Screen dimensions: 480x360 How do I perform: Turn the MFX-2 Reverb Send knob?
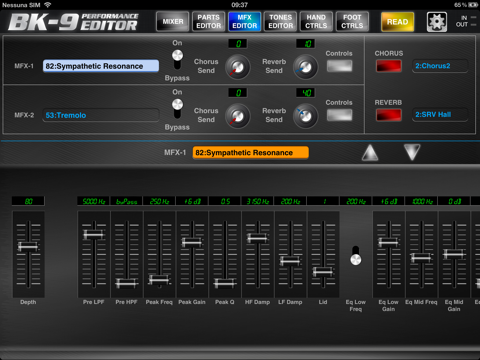click(306, 116)
